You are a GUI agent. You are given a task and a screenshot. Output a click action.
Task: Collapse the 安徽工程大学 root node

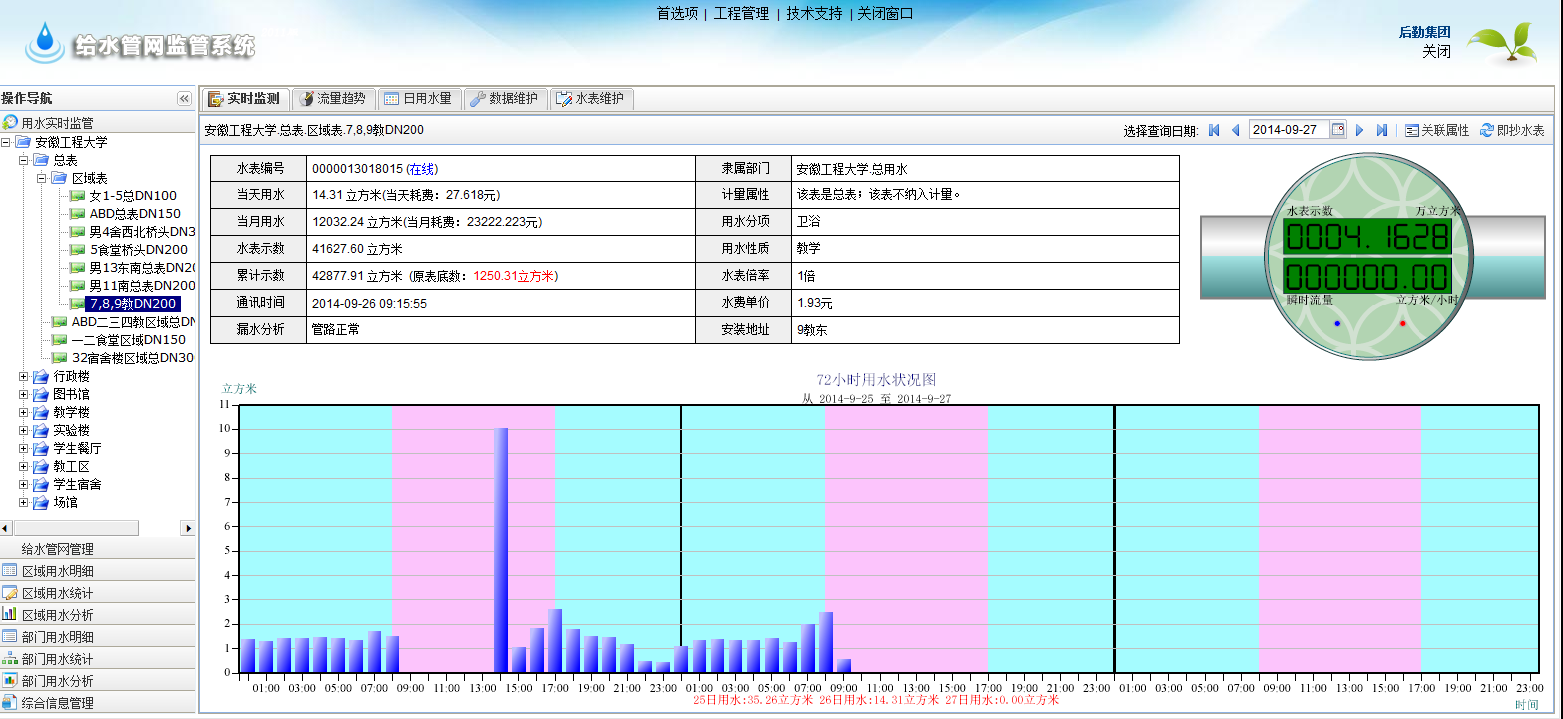[x=6, y=143]
